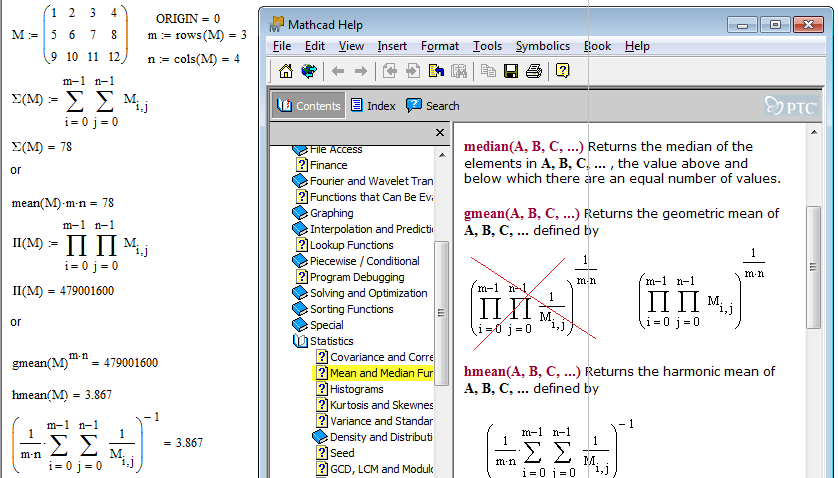
Task: Close the contents pane with the X
Action: 440,132
